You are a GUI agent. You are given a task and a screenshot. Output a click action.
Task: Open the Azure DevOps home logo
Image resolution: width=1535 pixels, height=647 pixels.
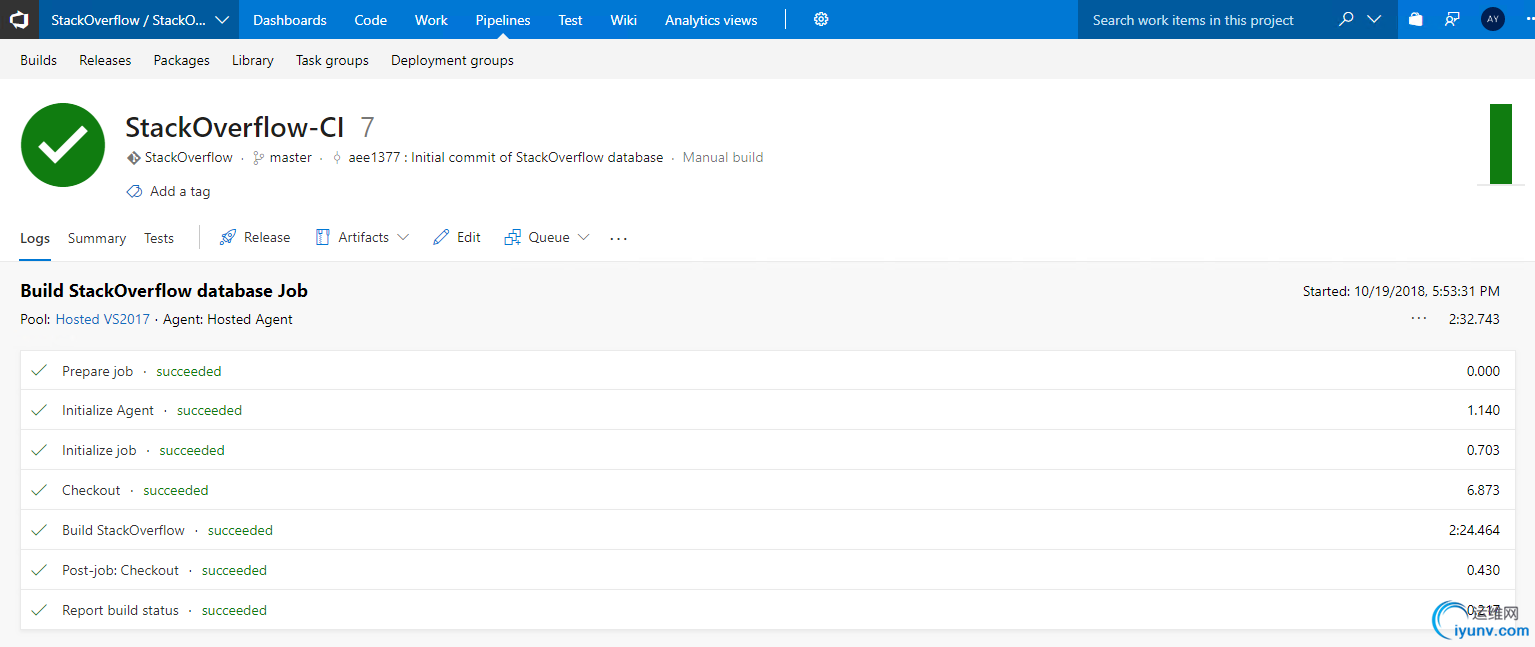pyautogui.click(x=19, y=19)
